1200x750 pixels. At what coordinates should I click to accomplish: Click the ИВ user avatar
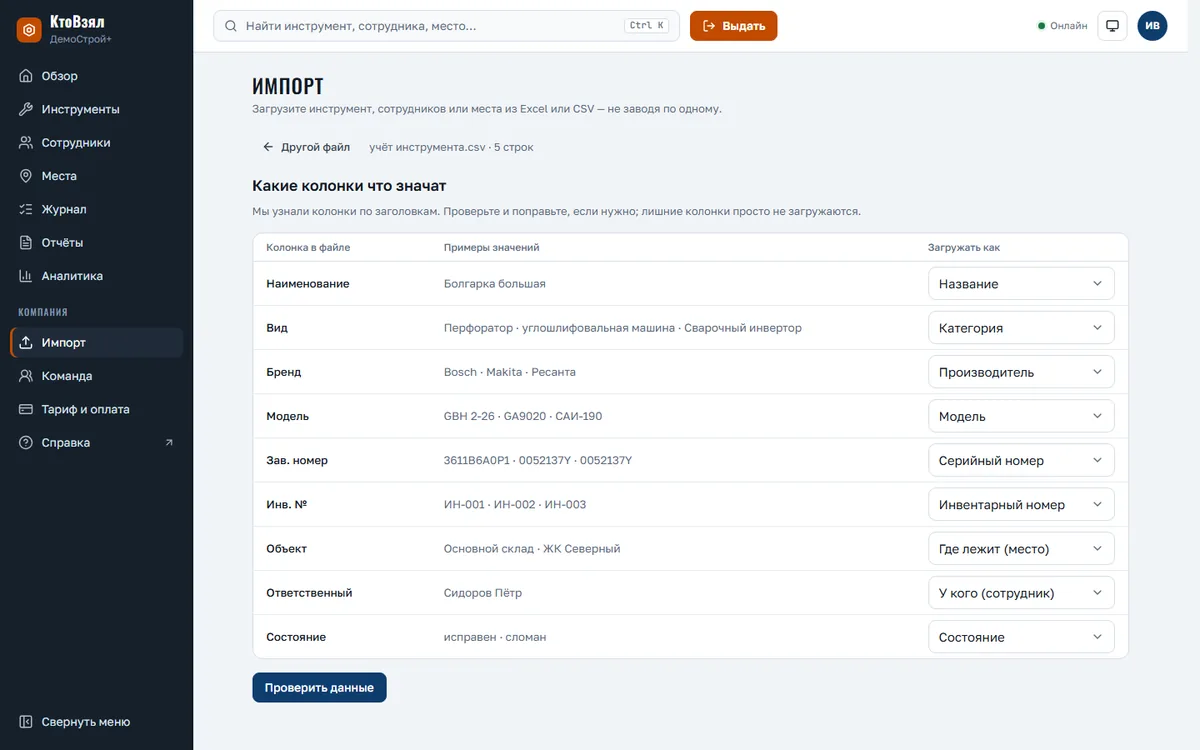click(x=1152, y=26)
